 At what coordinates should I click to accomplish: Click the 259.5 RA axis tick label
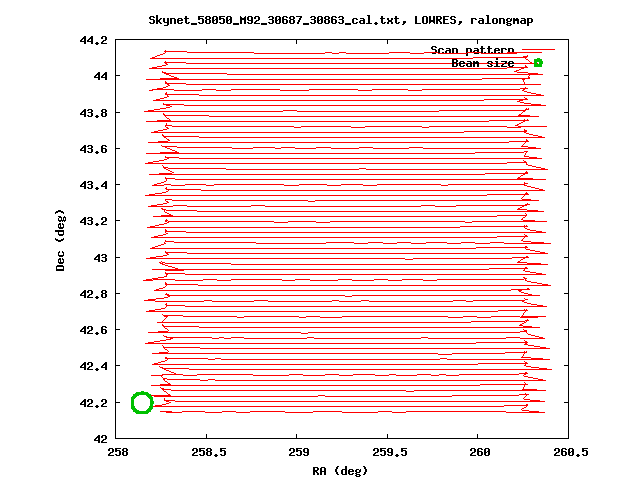point(390,452)
